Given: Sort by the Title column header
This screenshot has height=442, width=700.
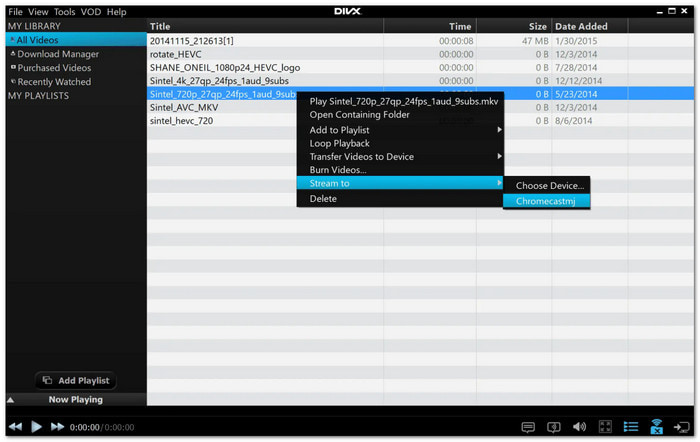Looking at the screenshot, I should (x=265, y=26).
